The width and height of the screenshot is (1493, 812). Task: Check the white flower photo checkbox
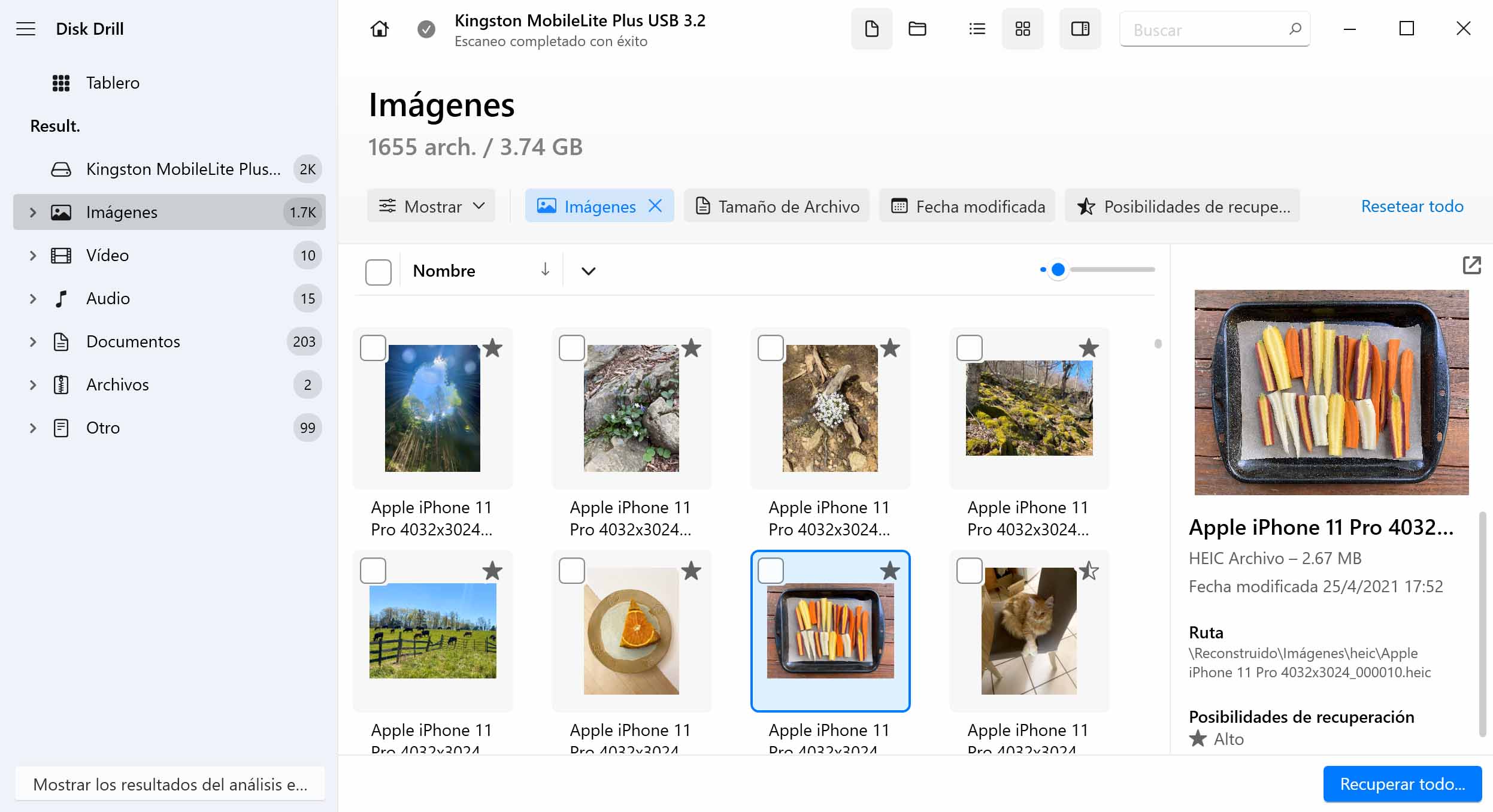click(771, 348)
